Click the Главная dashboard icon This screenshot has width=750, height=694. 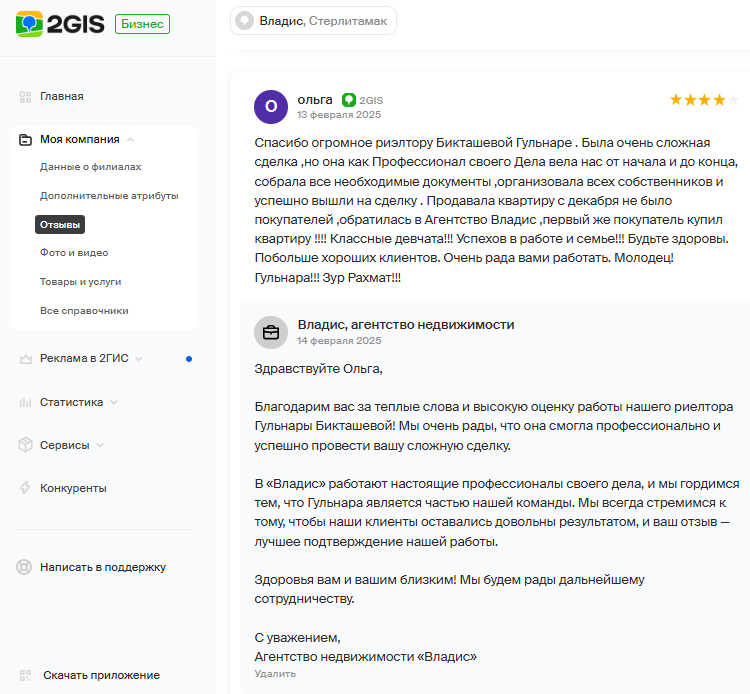[x=25, y=97]
